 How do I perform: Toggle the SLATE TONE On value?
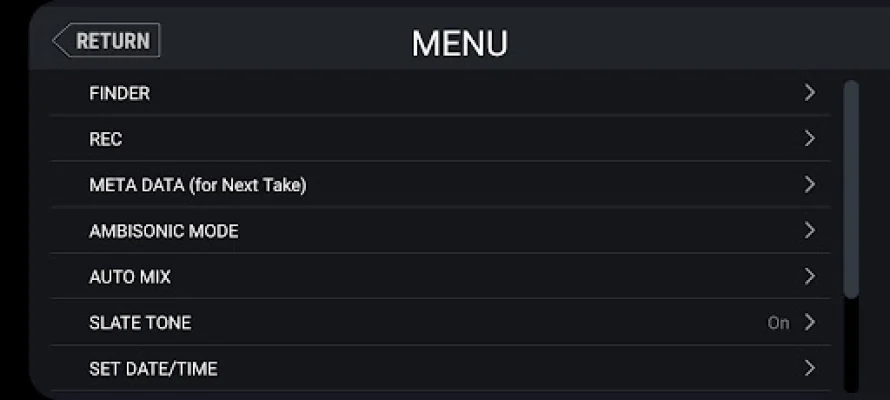tap(778, 323)
